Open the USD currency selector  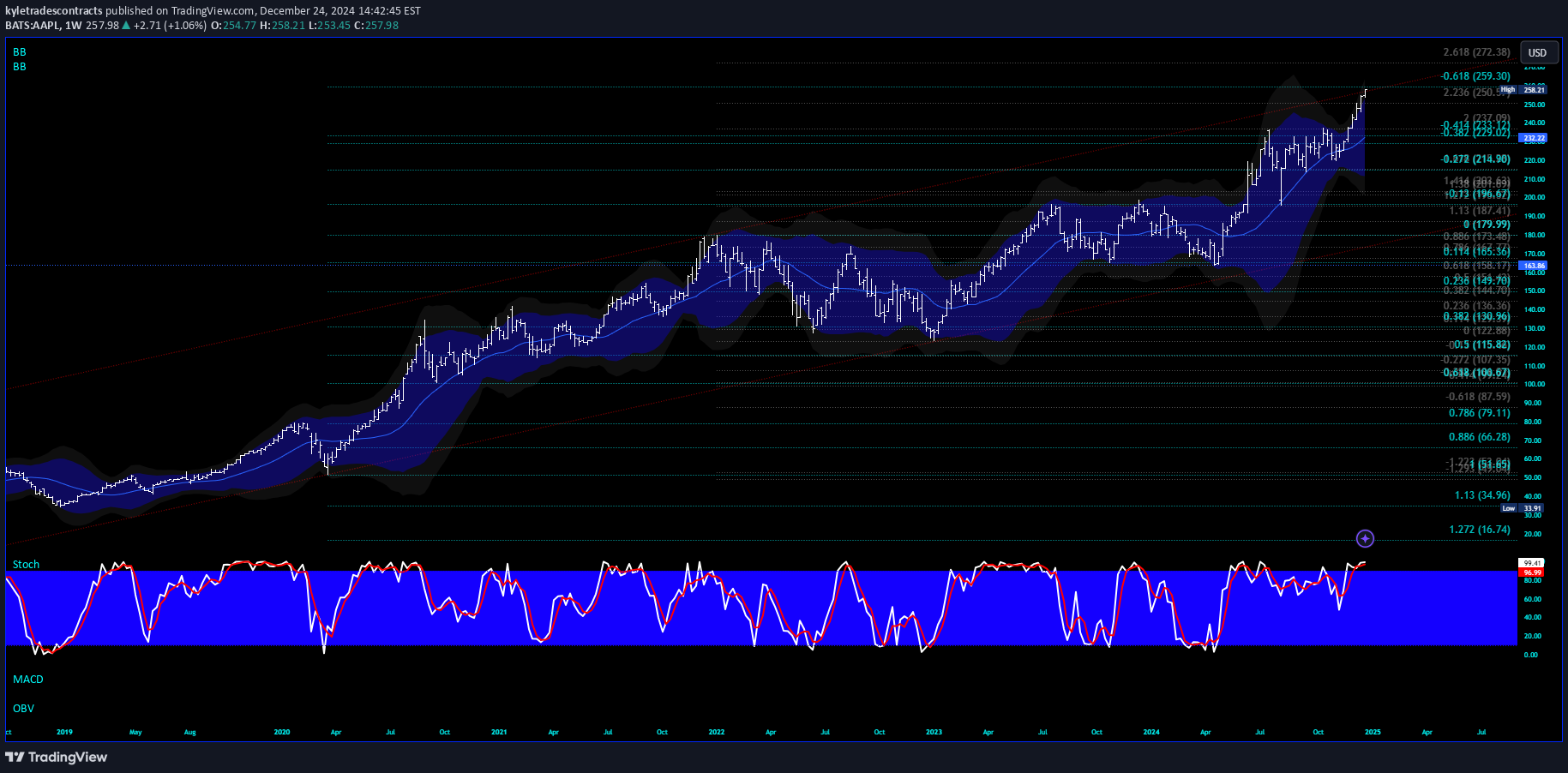click(1538, 53)
